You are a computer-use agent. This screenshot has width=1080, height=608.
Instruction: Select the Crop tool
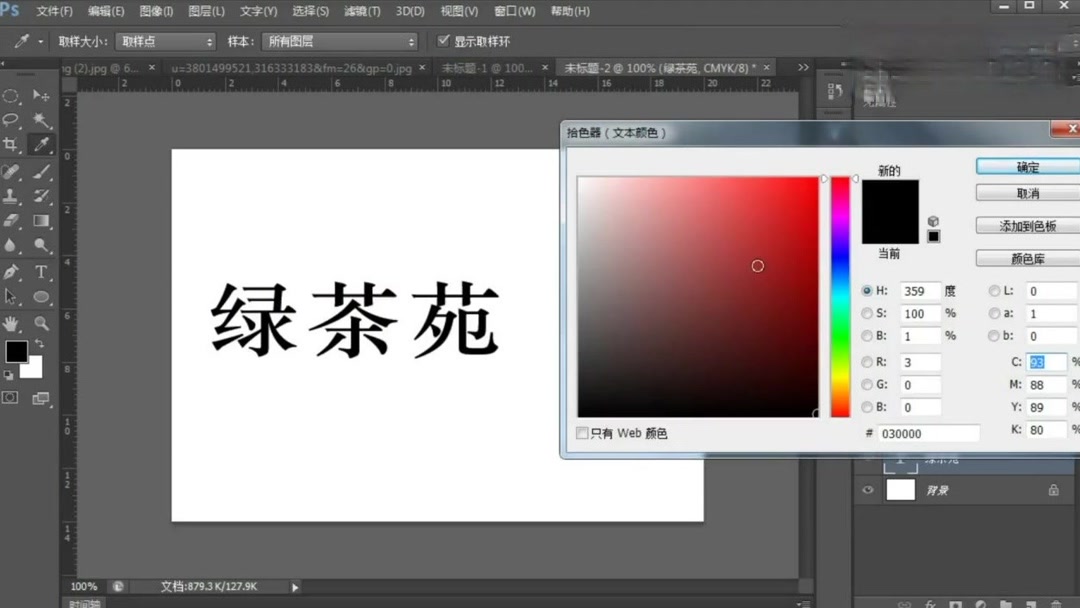[11, 144]
